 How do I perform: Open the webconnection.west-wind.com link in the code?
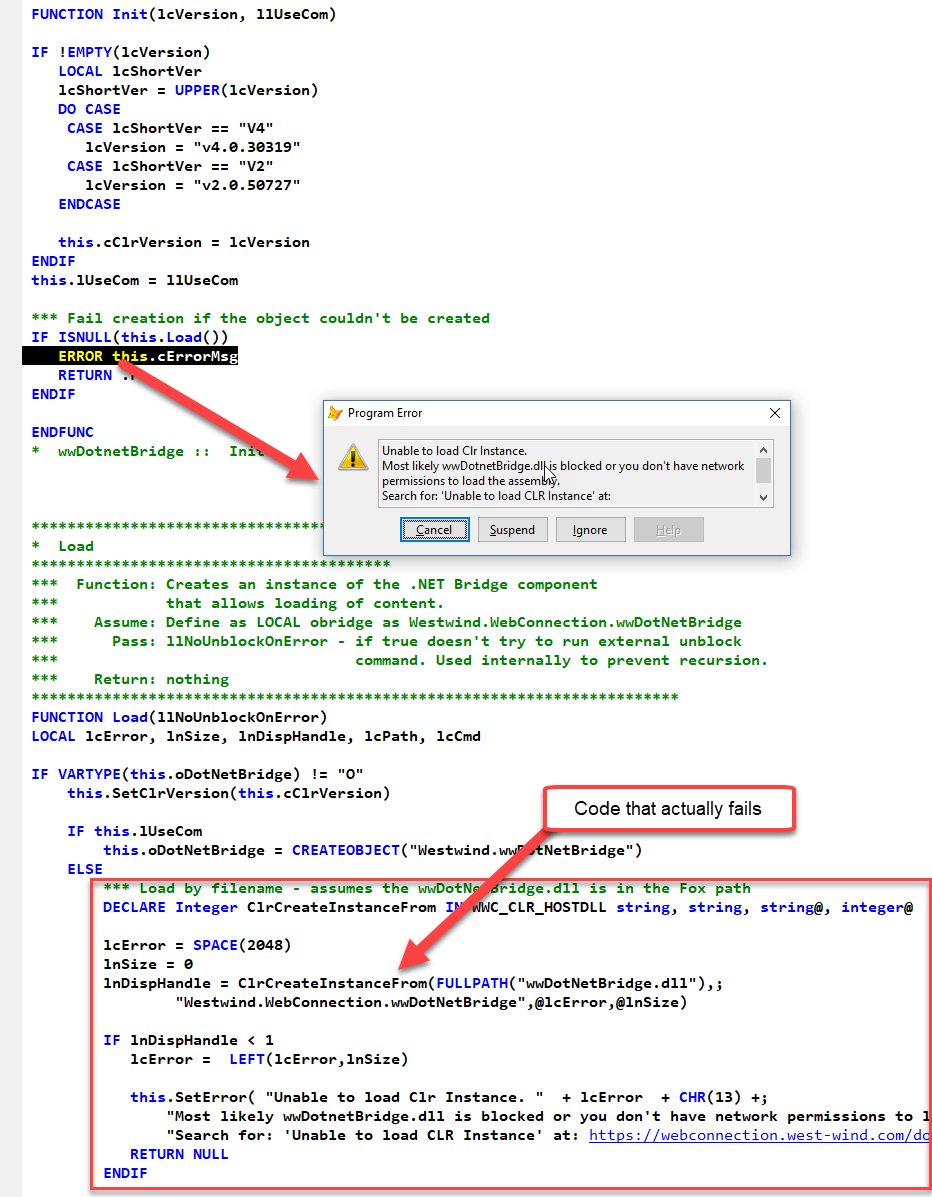[760, 1135]
